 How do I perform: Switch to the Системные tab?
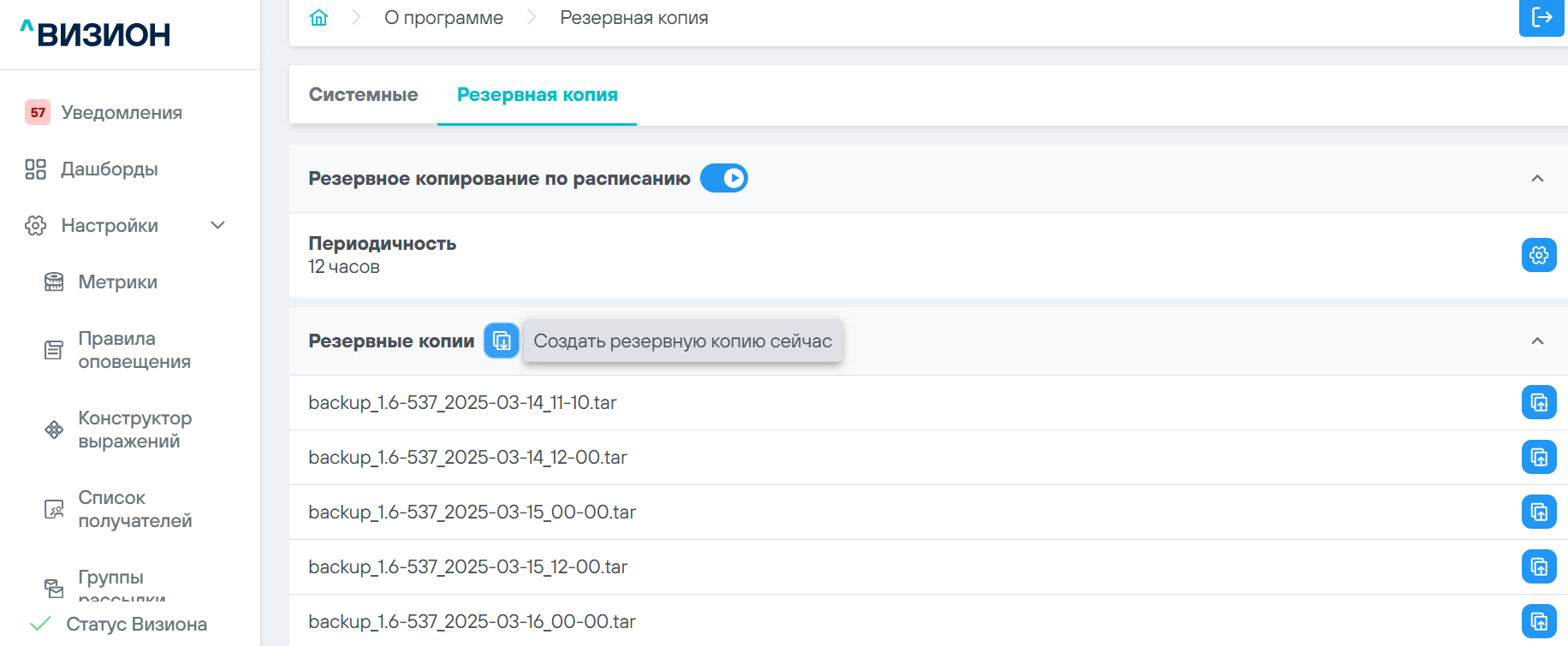363,95
